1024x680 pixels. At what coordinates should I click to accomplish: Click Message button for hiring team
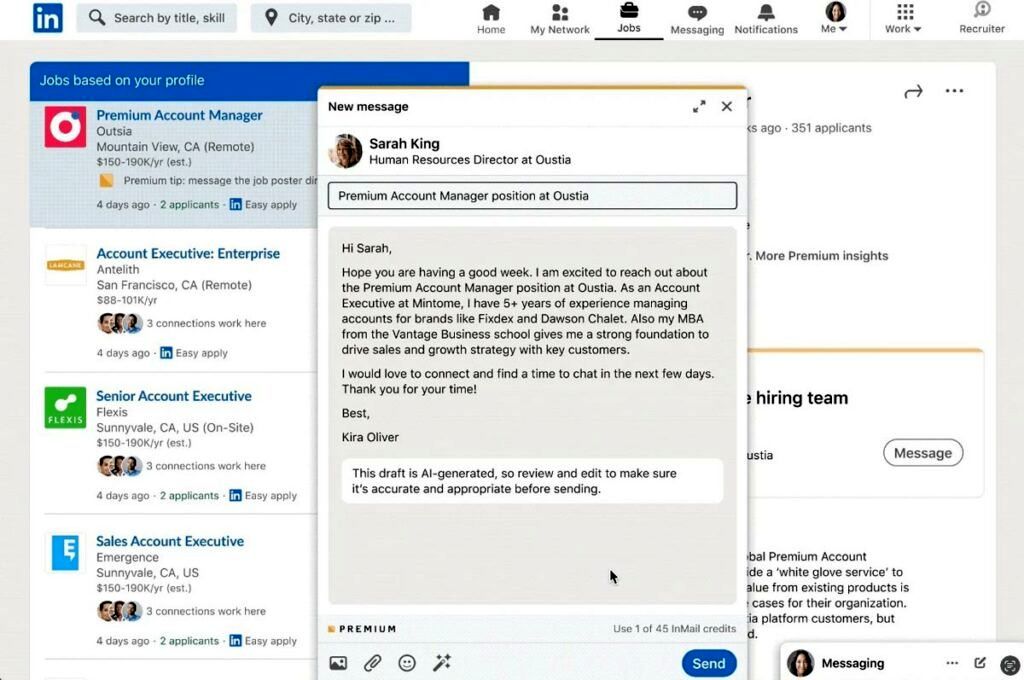click(922, 453)
